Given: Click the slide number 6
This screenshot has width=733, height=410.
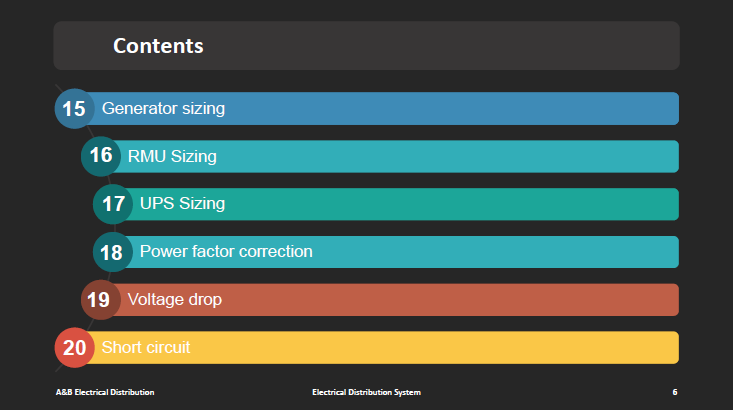Looking at the screenshot, I should point(675,392).
